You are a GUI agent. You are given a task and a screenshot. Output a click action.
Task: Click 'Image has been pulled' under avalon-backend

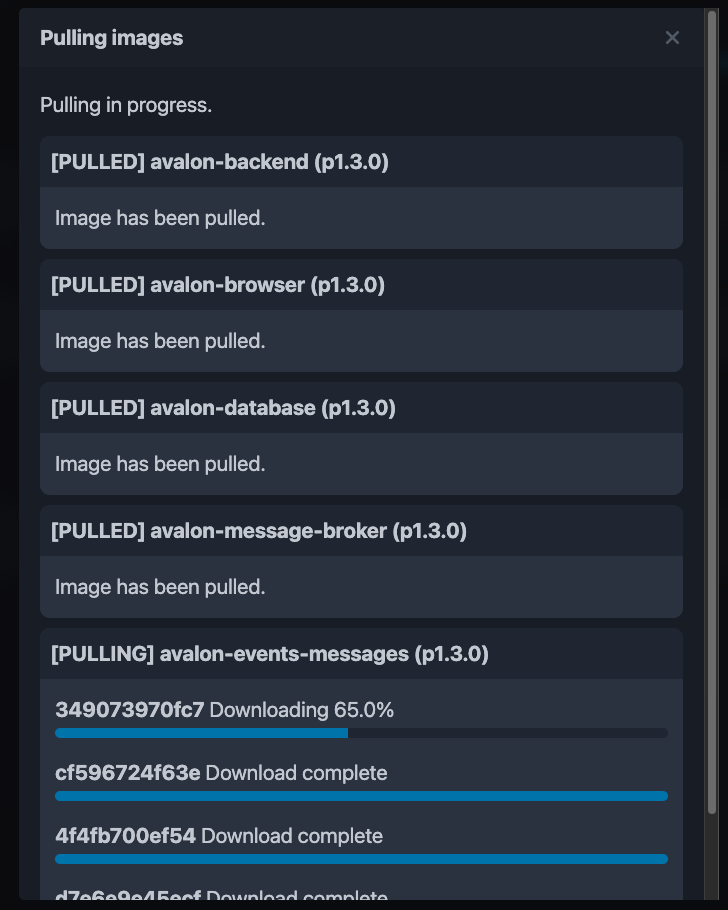pyautogui.click(x=160, y=218)
